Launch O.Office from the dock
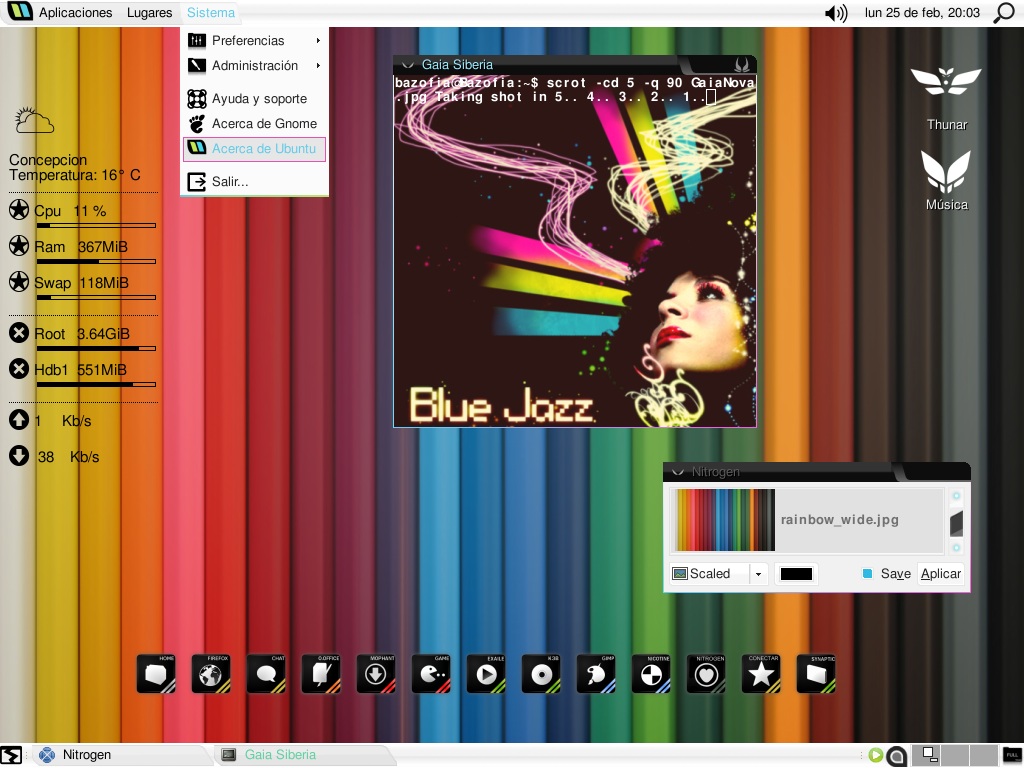This screenshot has width=1024, height=768. tap(321, 673)
